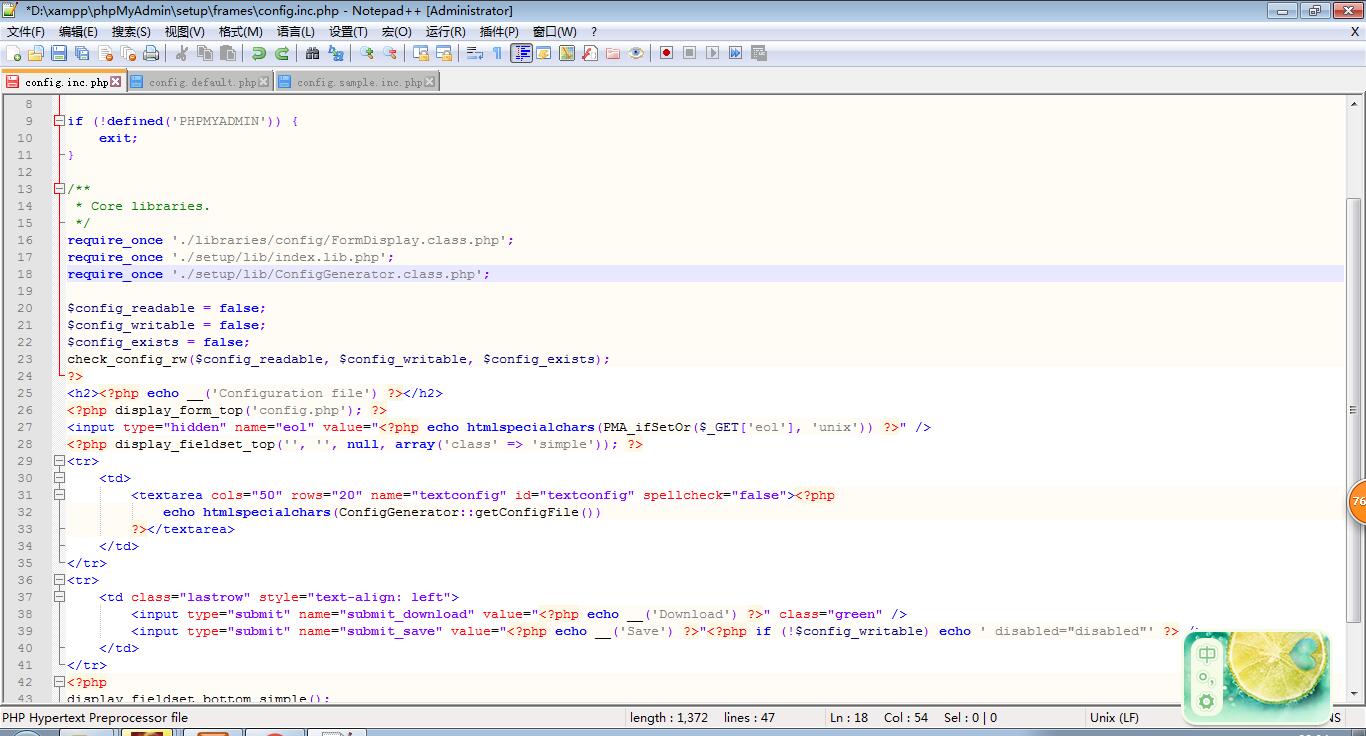Collapse the <td> block at line 30
Viewport: 1366px width, 736px height.
point(59,478)
